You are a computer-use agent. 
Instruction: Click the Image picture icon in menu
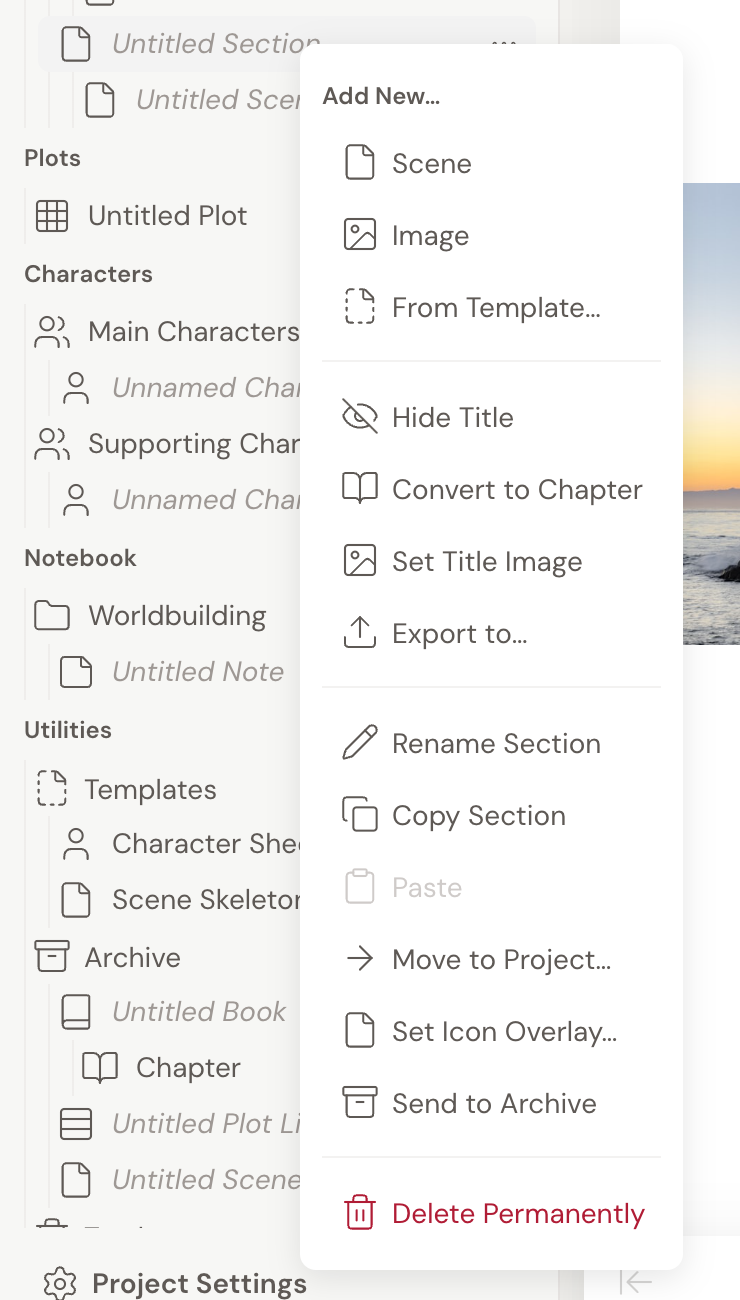click(359, 235)
